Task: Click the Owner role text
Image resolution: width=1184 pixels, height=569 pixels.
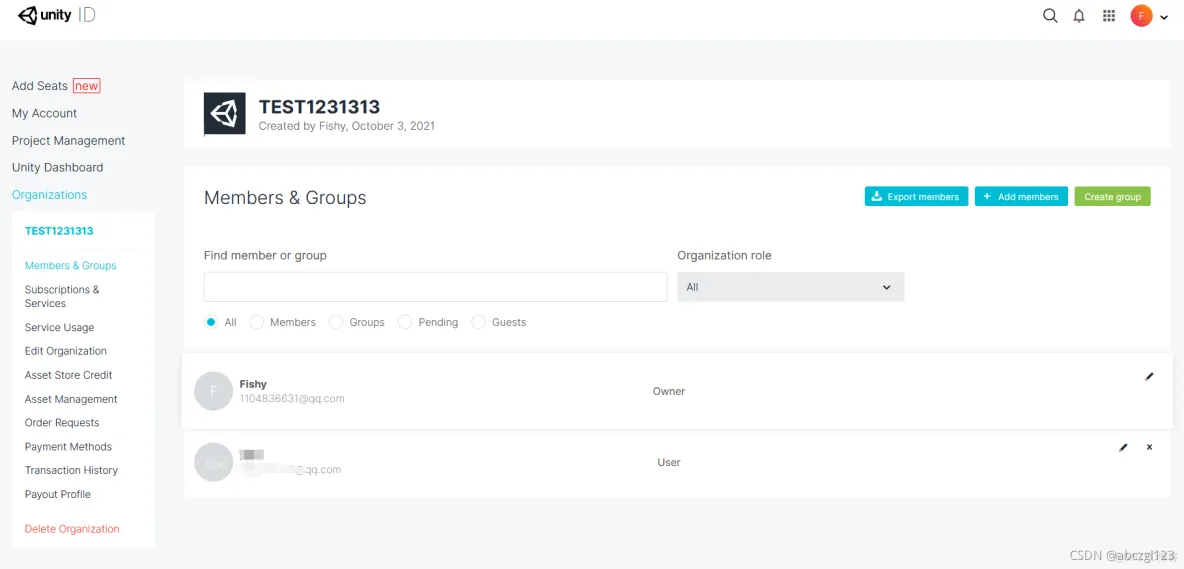Action: [669, 391]
